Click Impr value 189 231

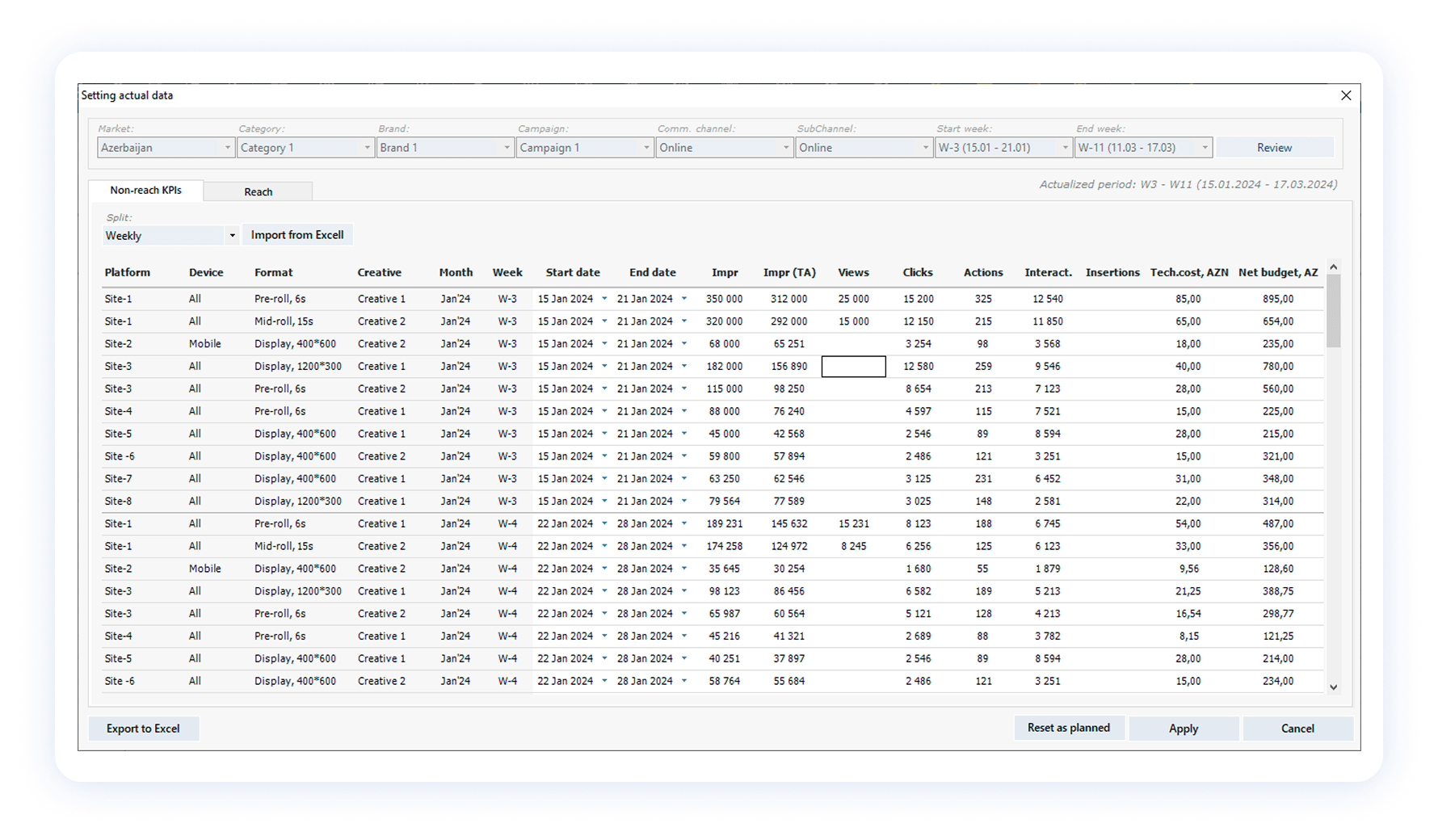tap(725, 524)
